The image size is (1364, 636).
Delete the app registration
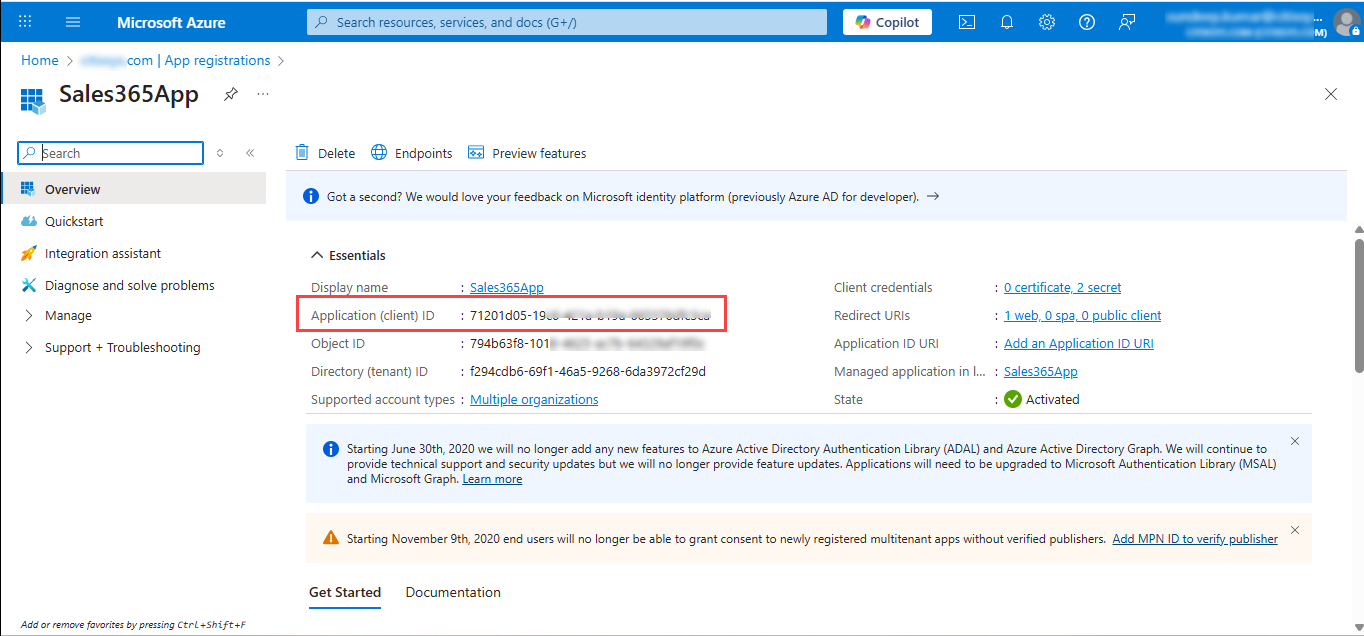[x=325, y=153]
